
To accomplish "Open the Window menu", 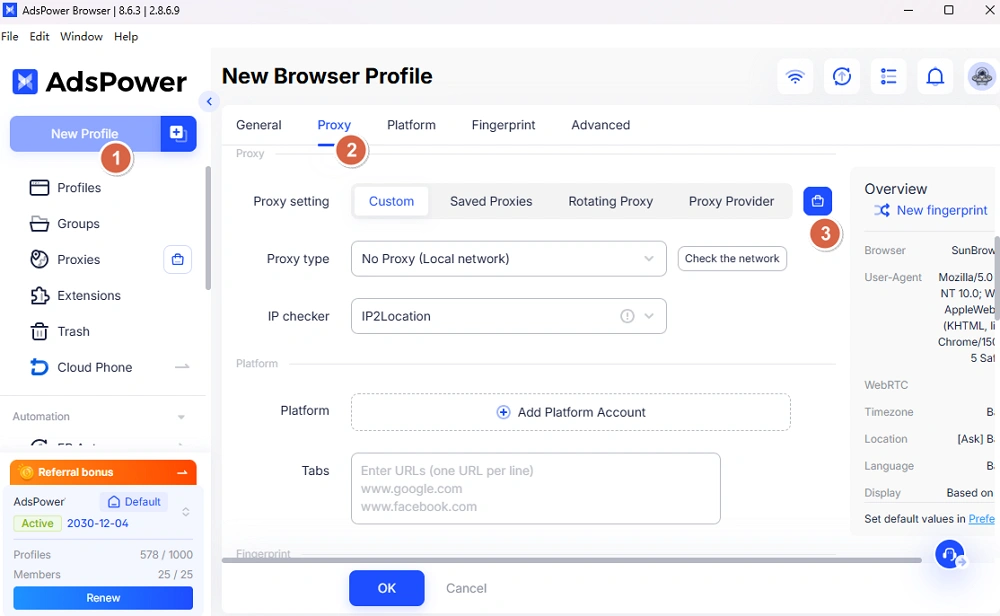I will click(81, 36).
